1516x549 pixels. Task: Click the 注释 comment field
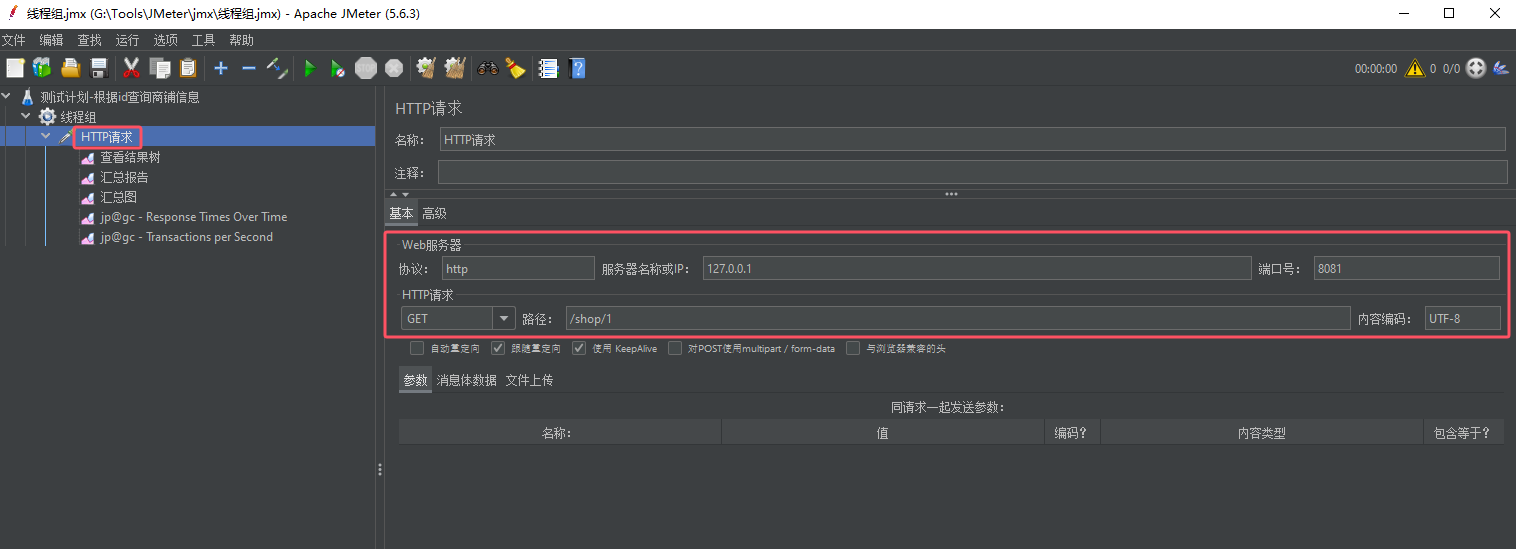point(972,172)
